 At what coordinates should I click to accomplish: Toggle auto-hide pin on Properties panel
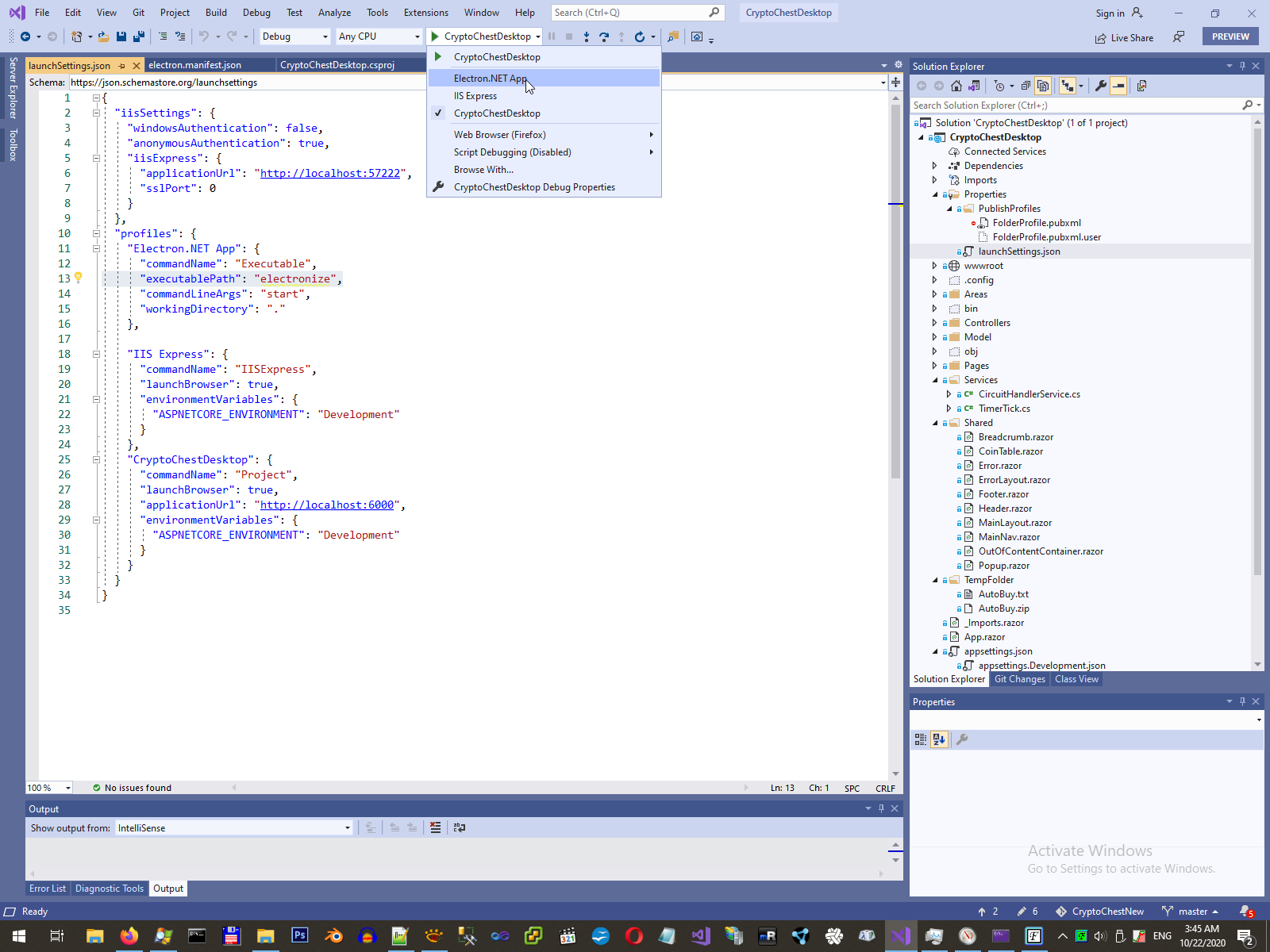coord(1242,701)
